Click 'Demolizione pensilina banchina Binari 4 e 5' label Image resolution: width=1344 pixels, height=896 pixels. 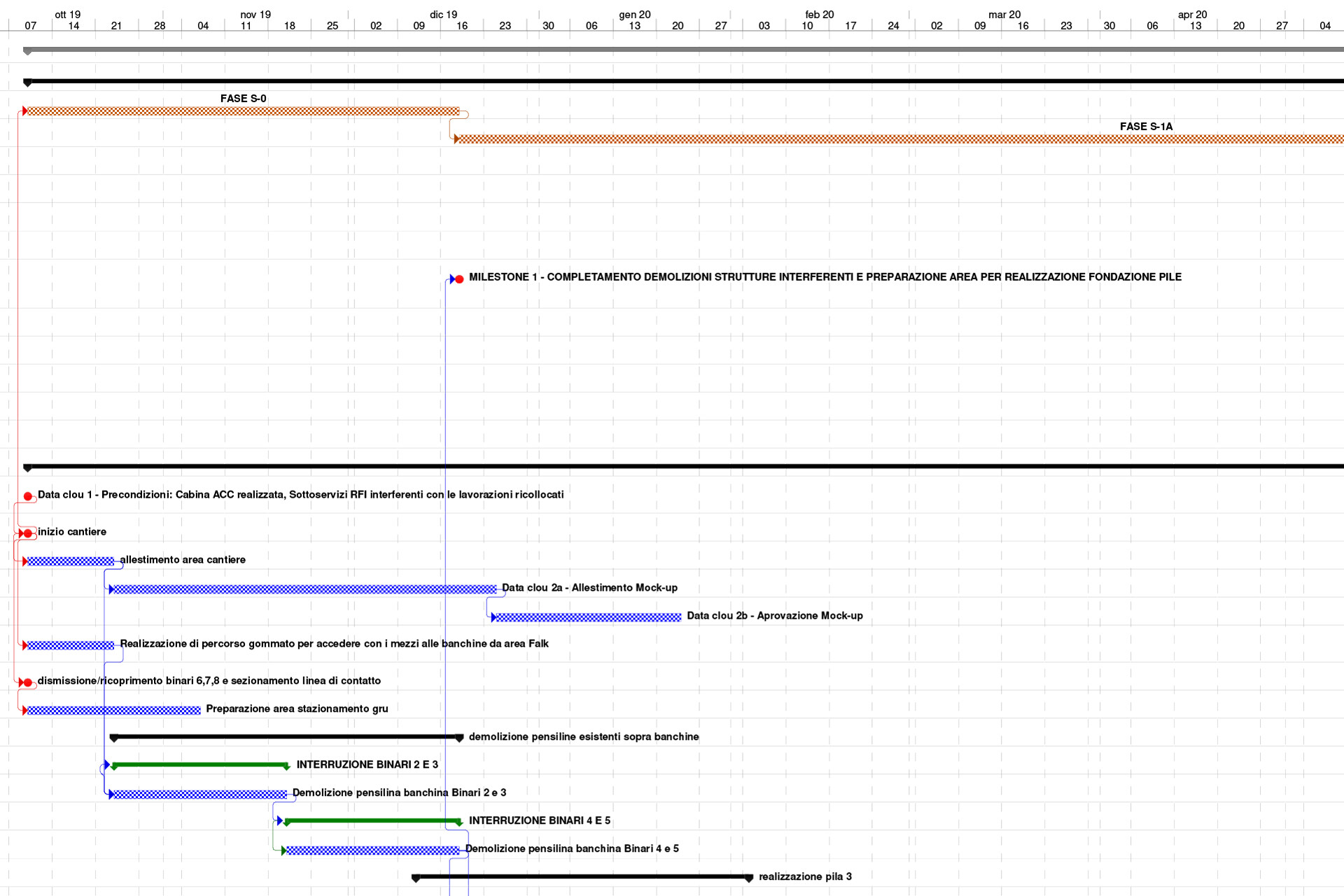click(572, 849)
